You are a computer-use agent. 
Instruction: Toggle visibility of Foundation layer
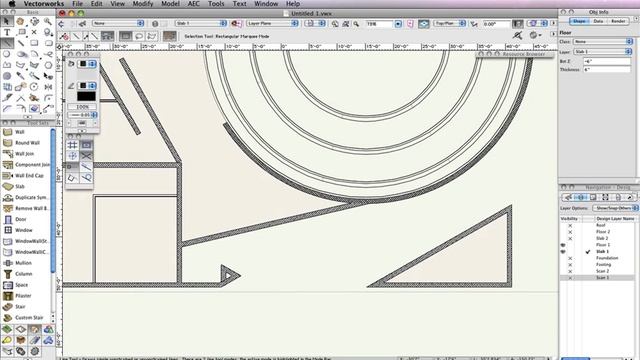570,258
